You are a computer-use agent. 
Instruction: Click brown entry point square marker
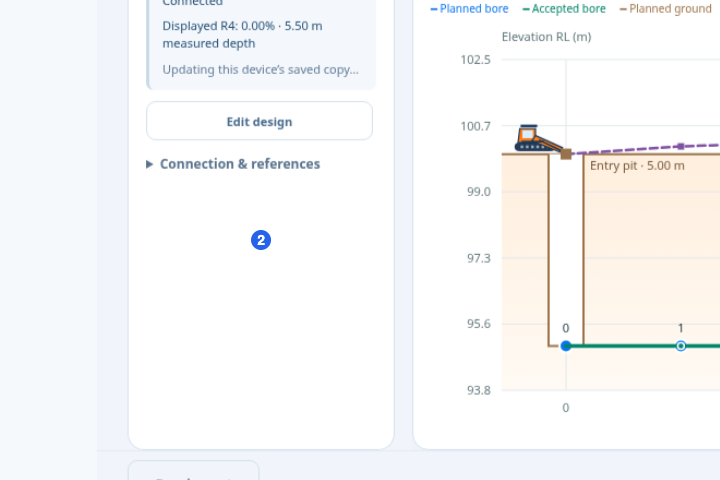click(x=566, y=154)
